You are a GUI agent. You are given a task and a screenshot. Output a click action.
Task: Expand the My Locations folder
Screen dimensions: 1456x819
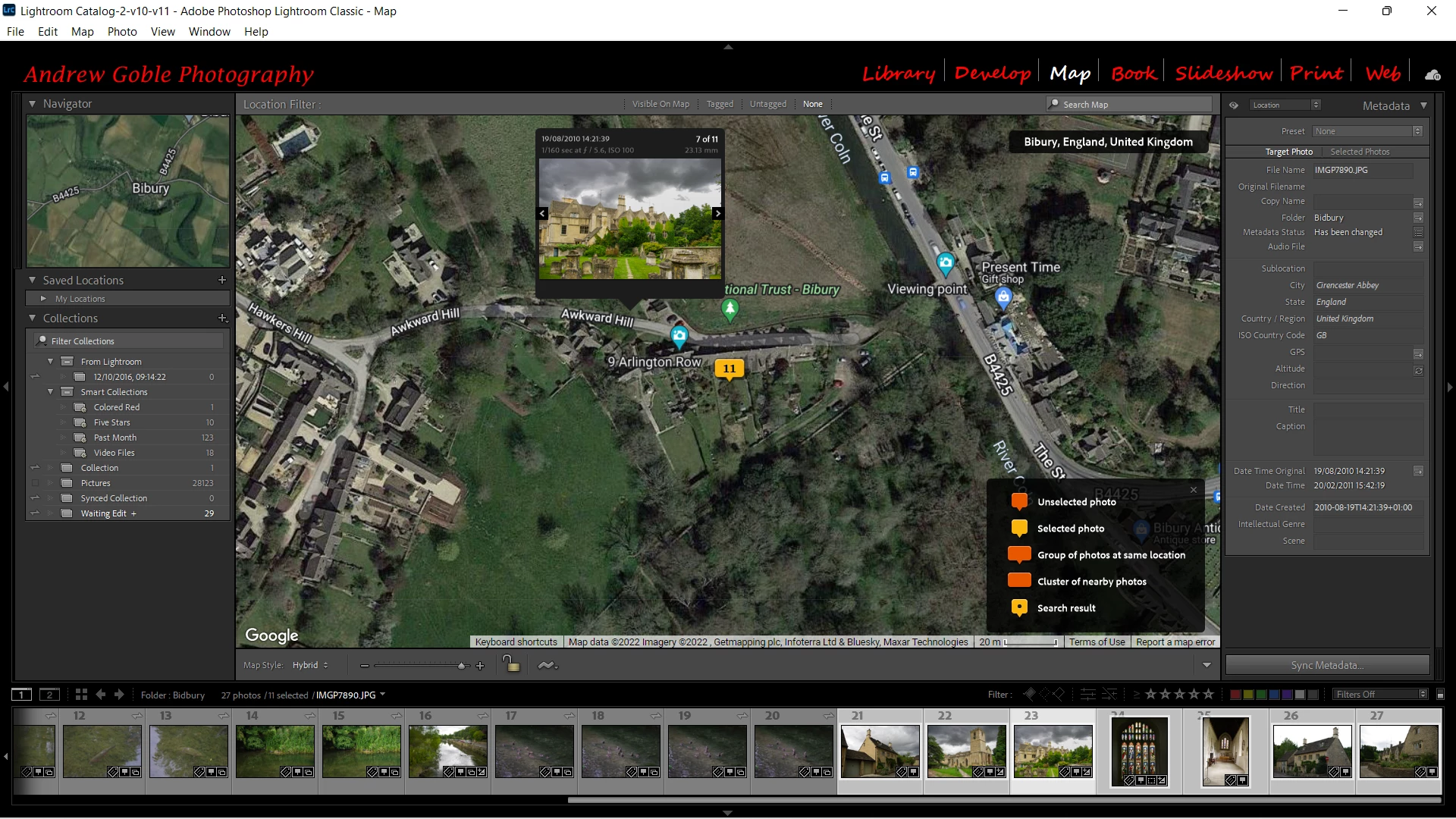(x=43, y=299)
